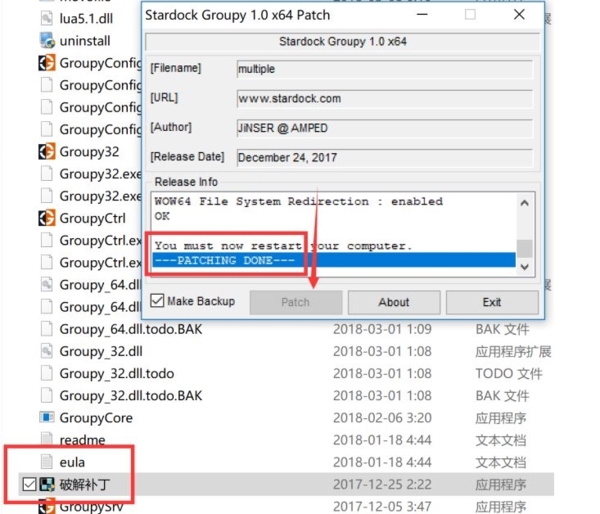600x514 pixels.
Task: Select the 破解补丁 file name
Action: coord(84,485)
